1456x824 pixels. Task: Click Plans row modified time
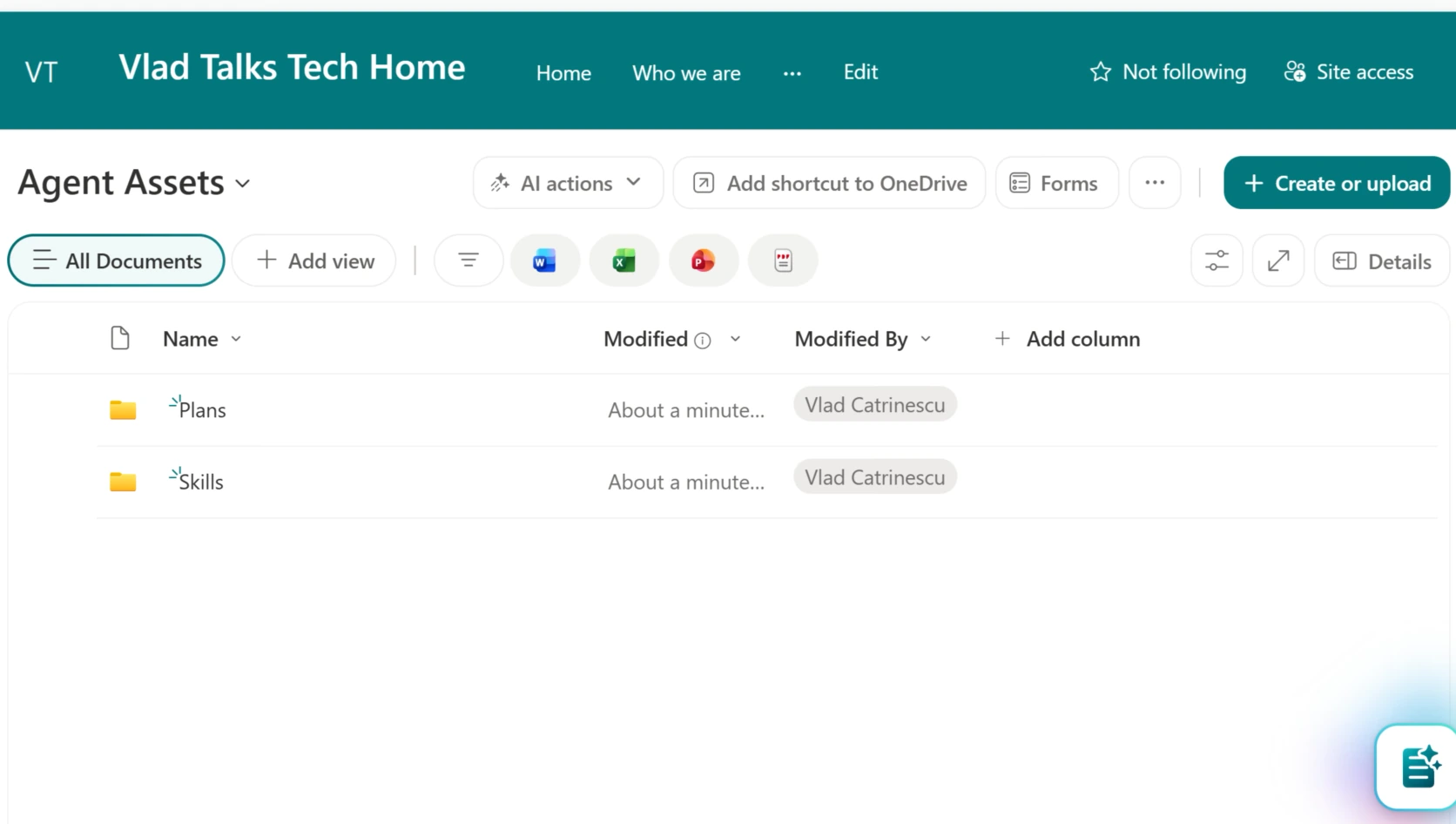click(686, 410)
